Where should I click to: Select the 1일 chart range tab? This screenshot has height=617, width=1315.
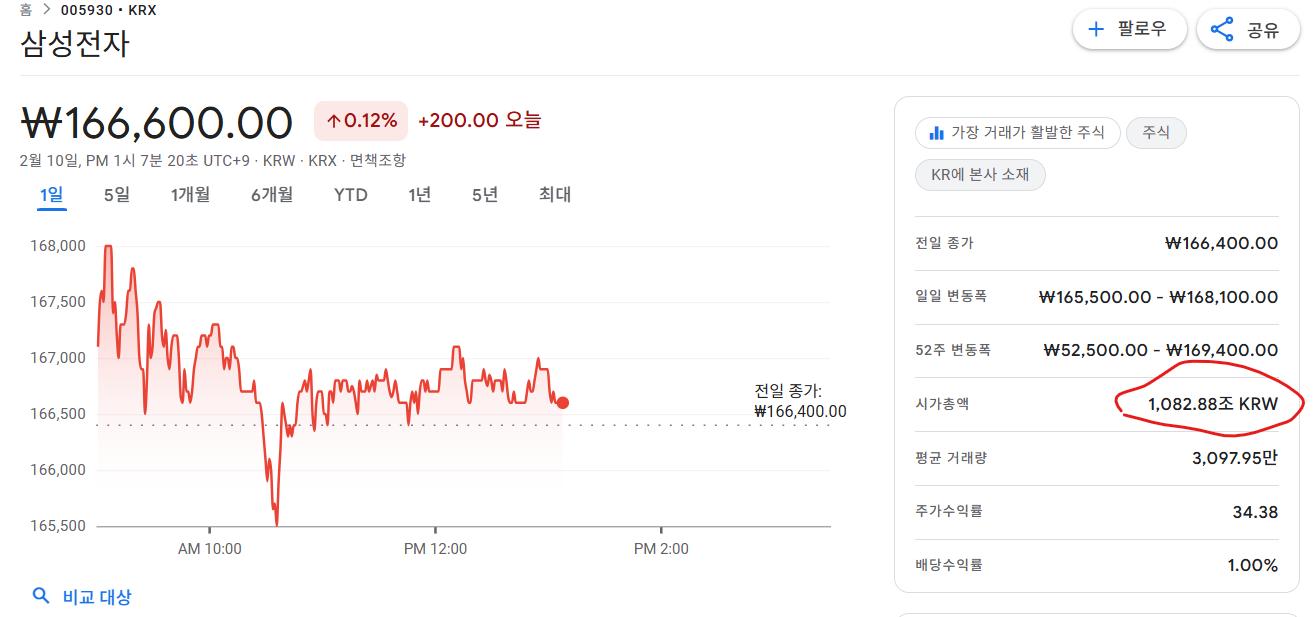click(x=52, y=195)
